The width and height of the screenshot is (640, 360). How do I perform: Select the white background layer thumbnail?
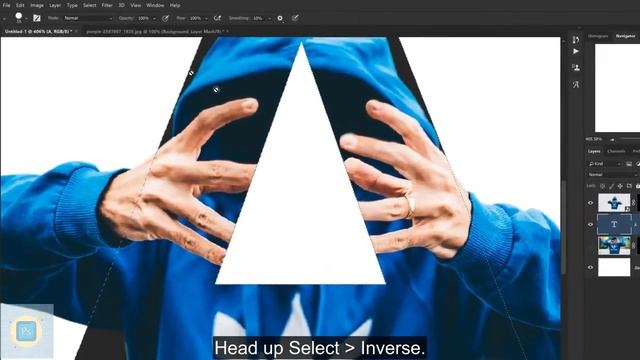[614, 267]
